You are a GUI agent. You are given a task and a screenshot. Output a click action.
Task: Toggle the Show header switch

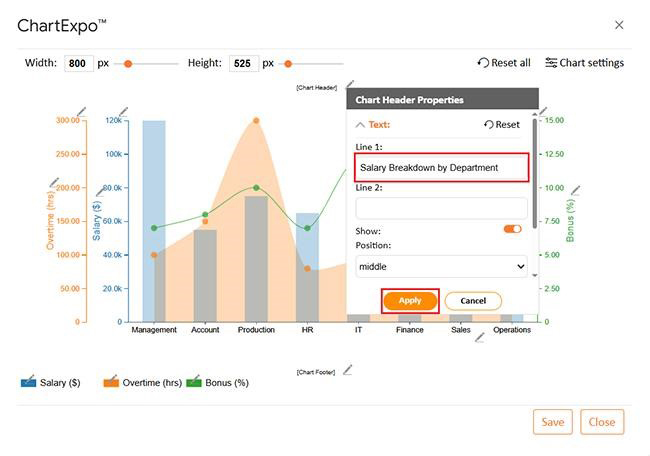(x=512, y=229)
